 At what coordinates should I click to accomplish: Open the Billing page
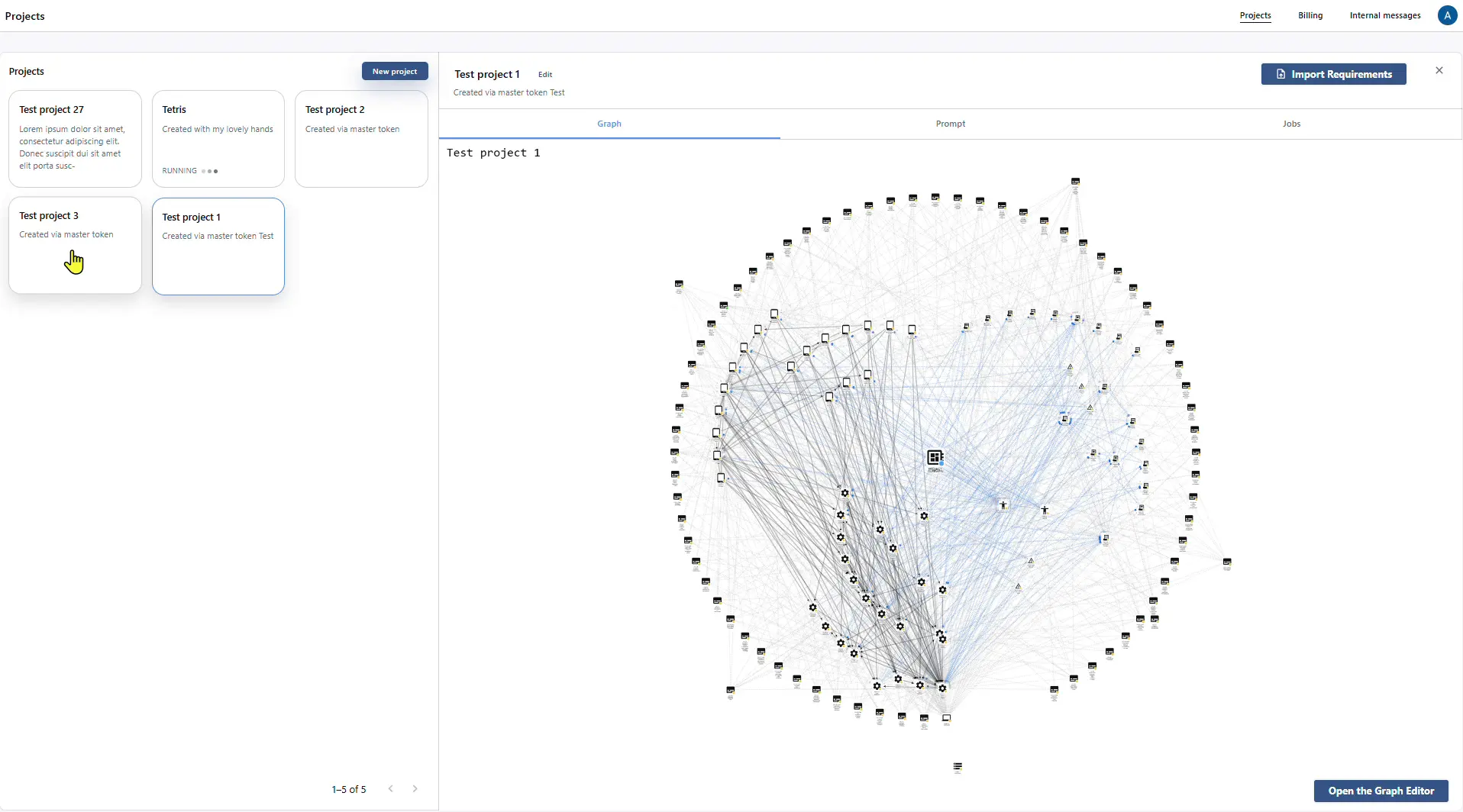coord(1310,15)
